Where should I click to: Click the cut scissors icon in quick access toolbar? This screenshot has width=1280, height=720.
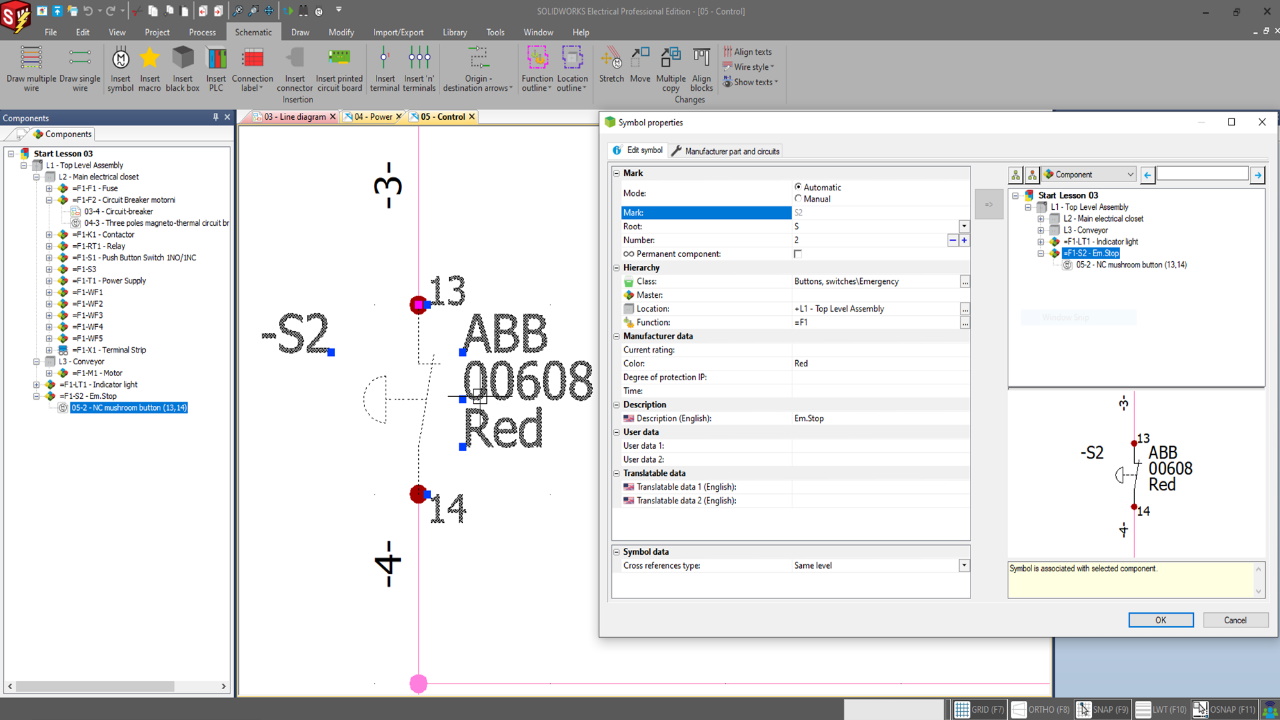point(137,11)
